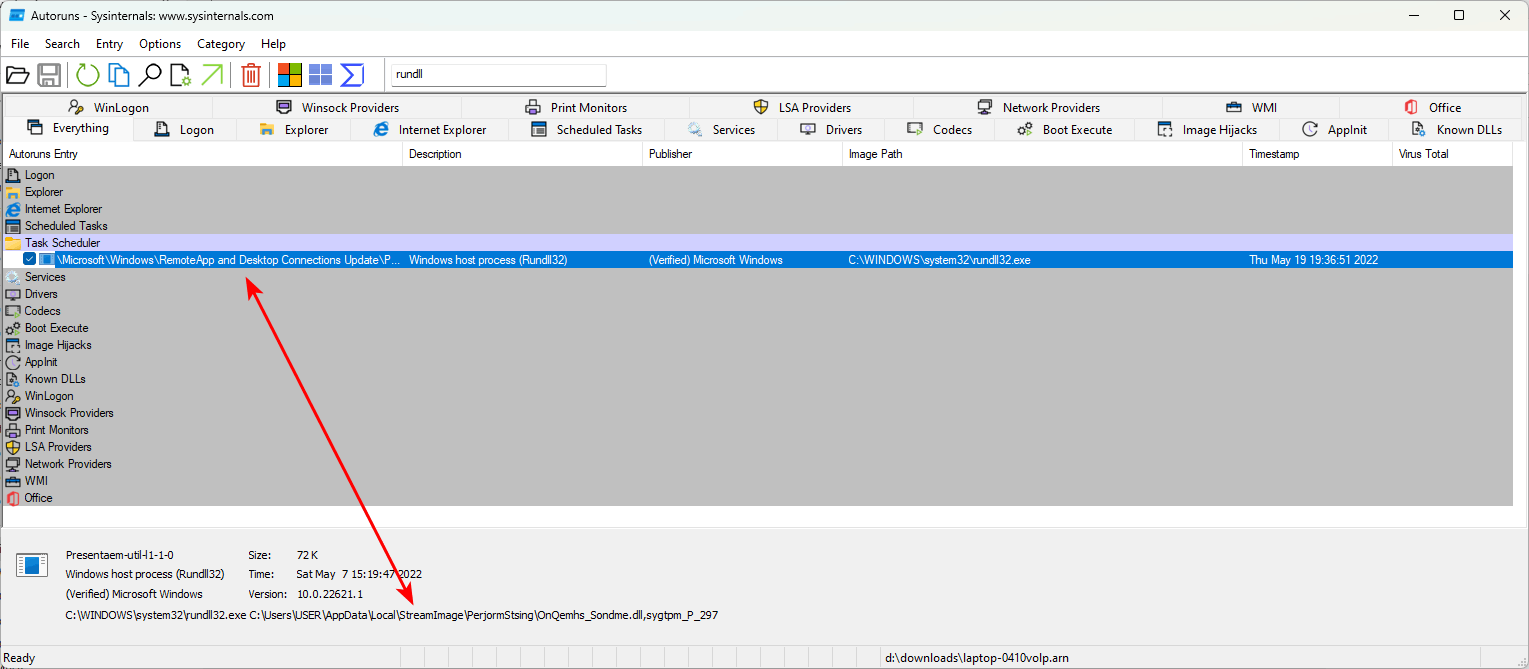1529x669 pixels.
Task: Uncheck the RemoteApp scheduled task entry checkbox
Action: [x=30, y=260]
